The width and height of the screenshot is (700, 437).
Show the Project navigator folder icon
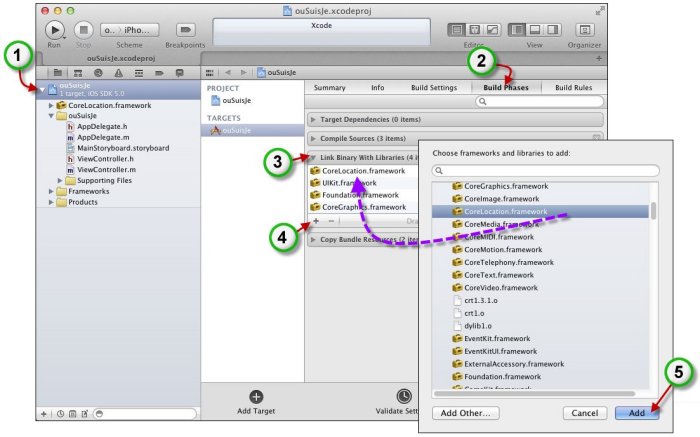click(58, 73)
